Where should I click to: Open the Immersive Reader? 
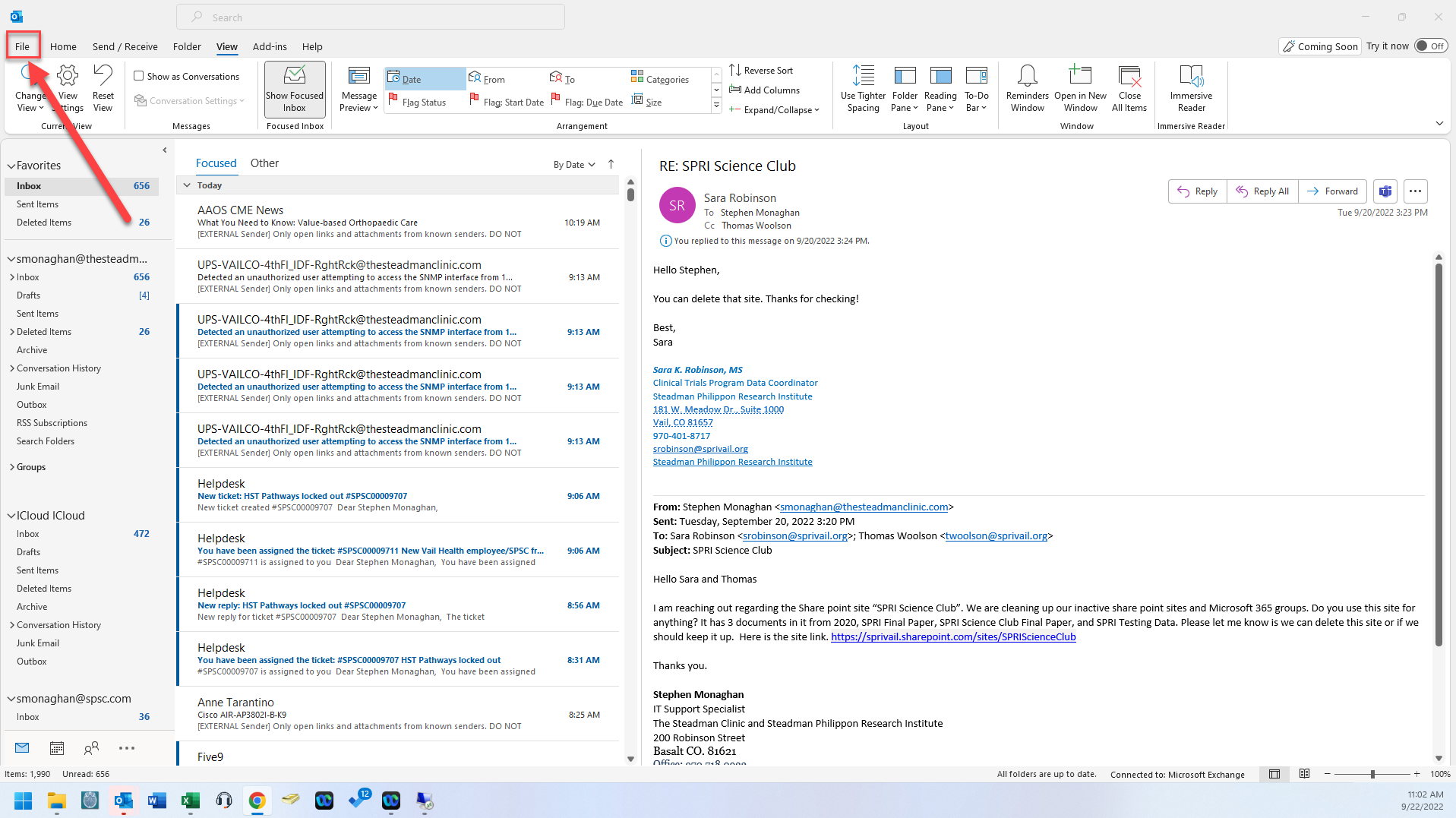1190,88
